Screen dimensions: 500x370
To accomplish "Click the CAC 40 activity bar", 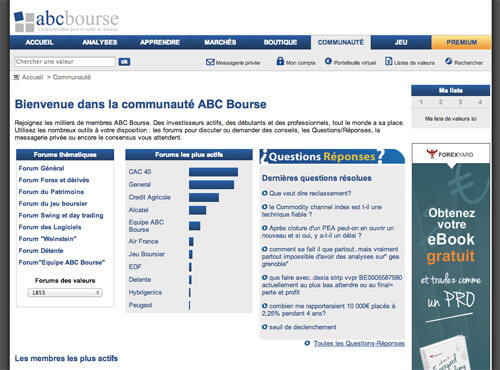I will pyautogui.click(x=213, y=172).
